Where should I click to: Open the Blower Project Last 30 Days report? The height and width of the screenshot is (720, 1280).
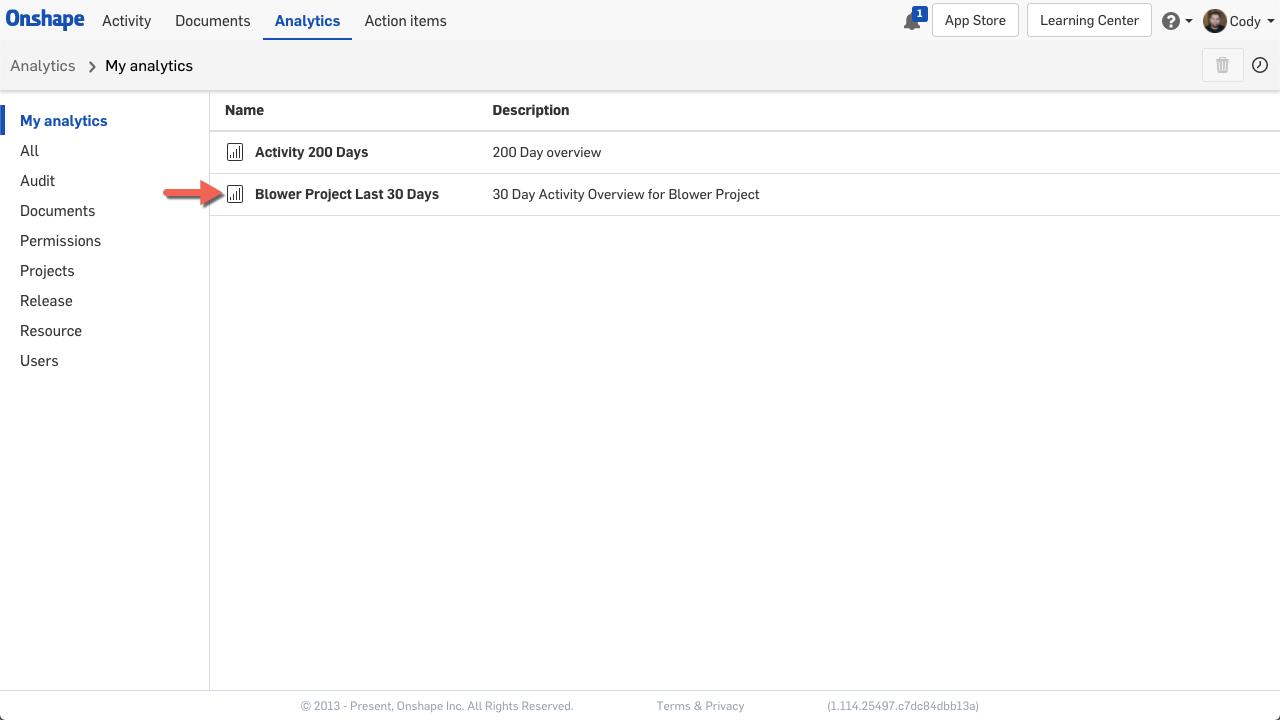pyautogui.click(x=347, y=194)
